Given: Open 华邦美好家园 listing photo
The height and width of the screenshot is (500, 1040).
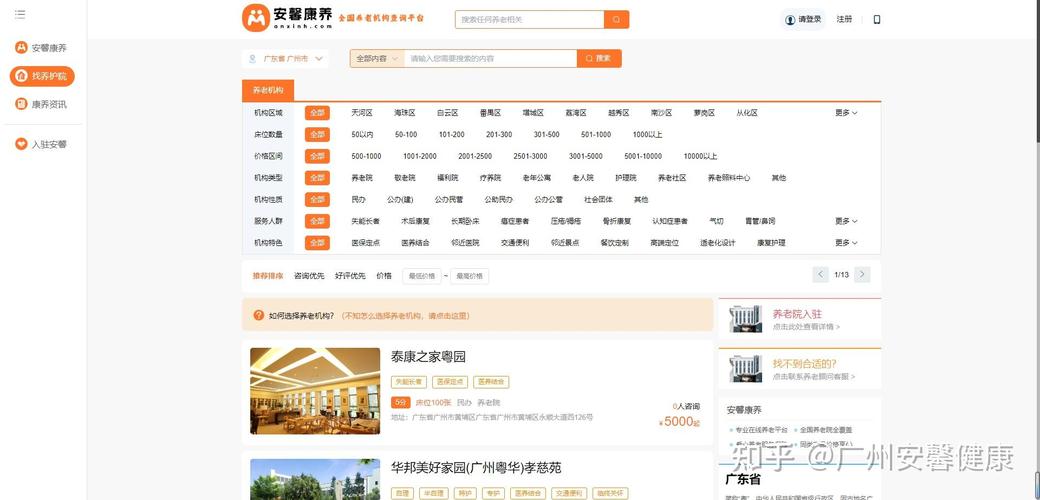Looking at the screenshot, I should pyautogui.click(x=315, y=479).
